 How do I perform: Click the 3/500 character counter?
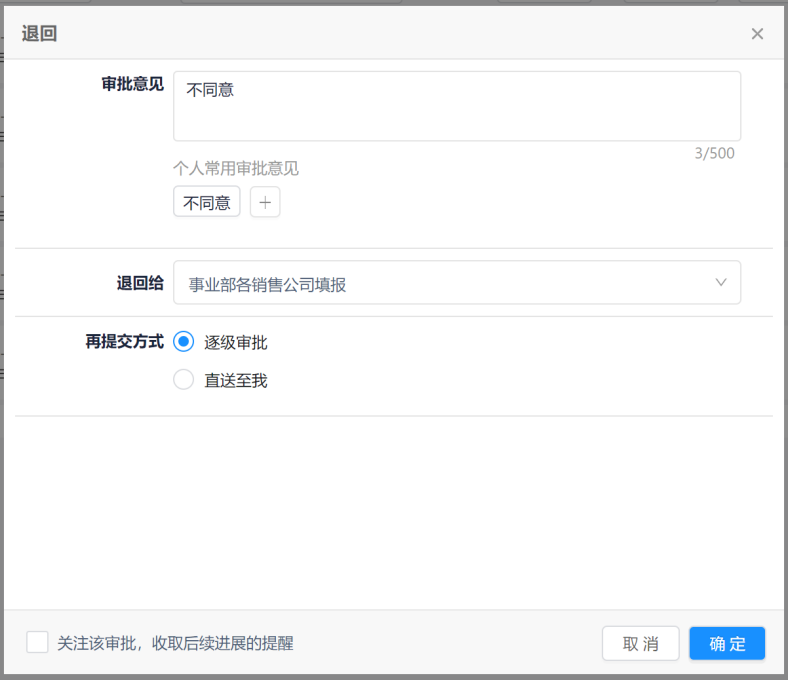714,153
